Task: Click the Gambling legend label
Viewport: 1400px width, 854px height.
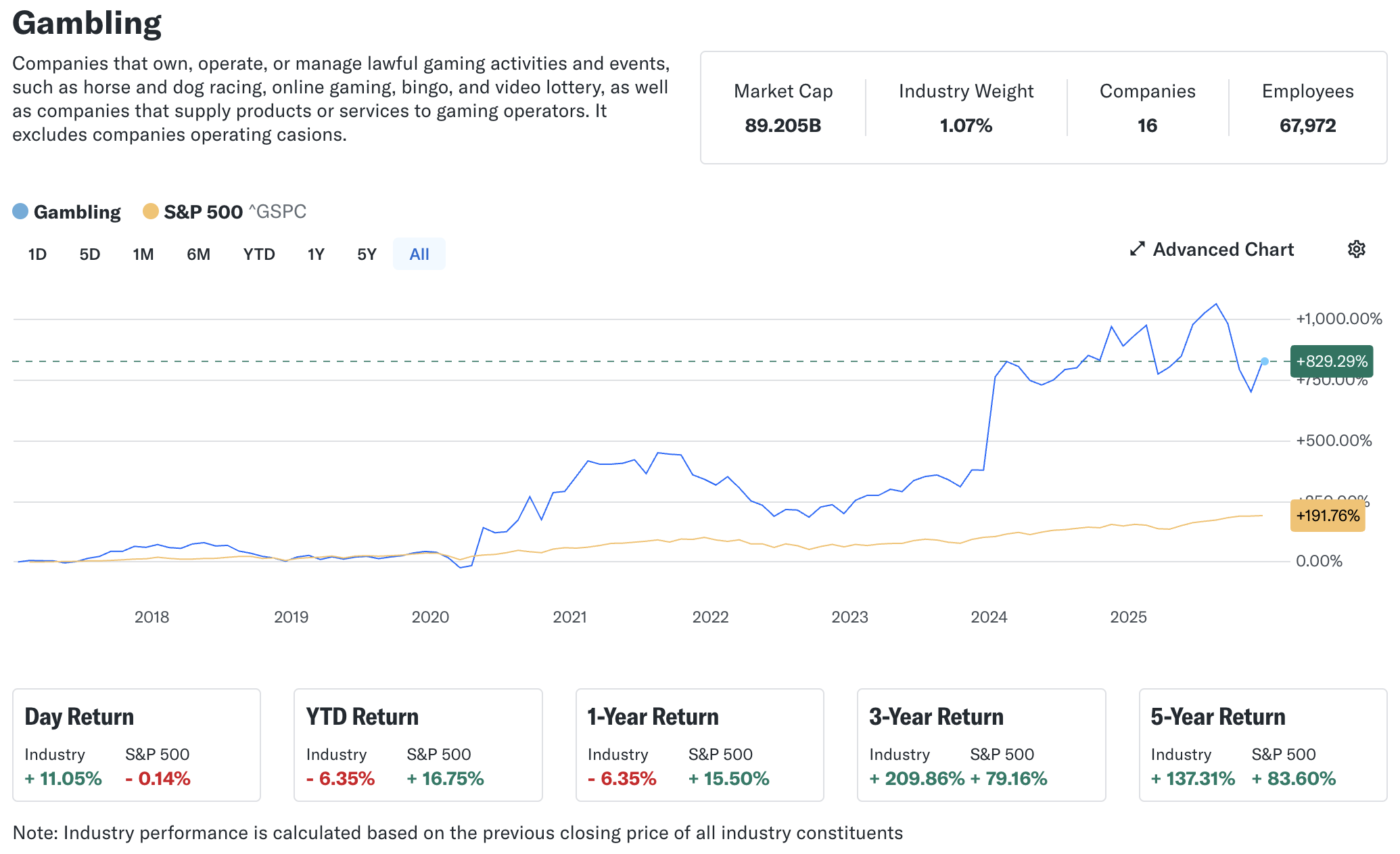Action: pyautogui.click(x=77, y=212)
